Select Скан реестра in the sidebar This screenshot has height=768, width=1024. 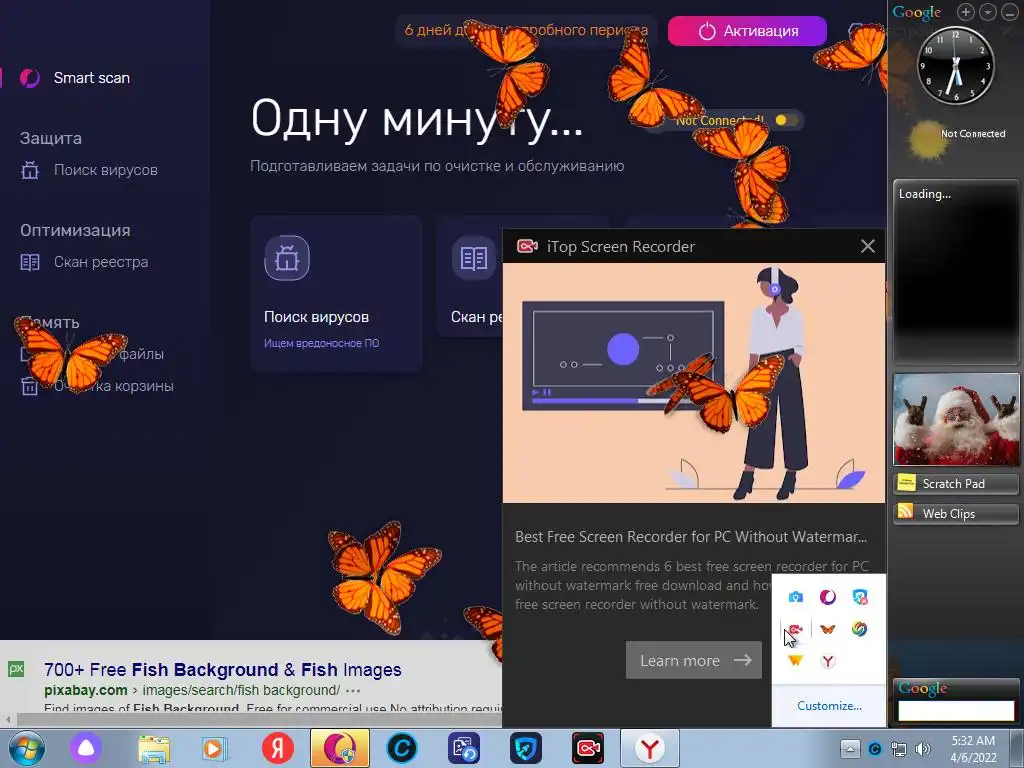click(101, 262)
